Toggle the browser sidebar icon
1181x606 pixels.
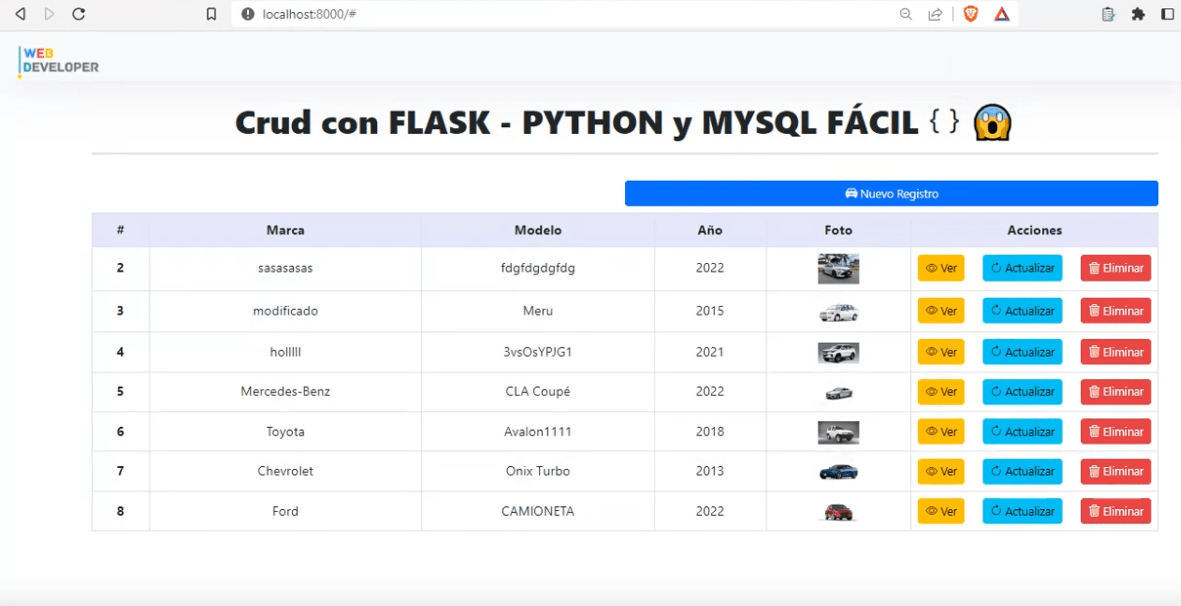point(1166,14)
